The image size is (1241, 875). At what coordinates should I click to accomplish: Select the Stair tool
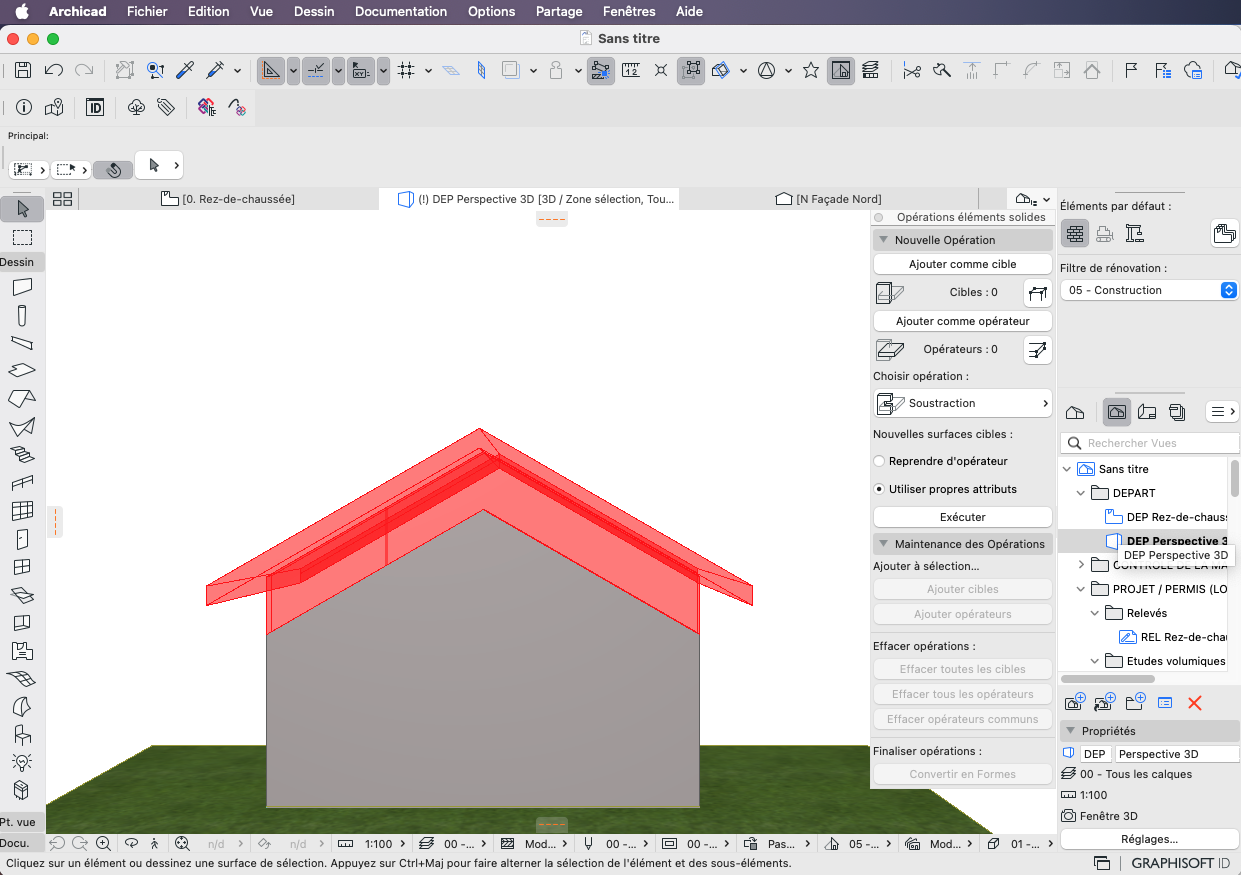coord(22,455)
